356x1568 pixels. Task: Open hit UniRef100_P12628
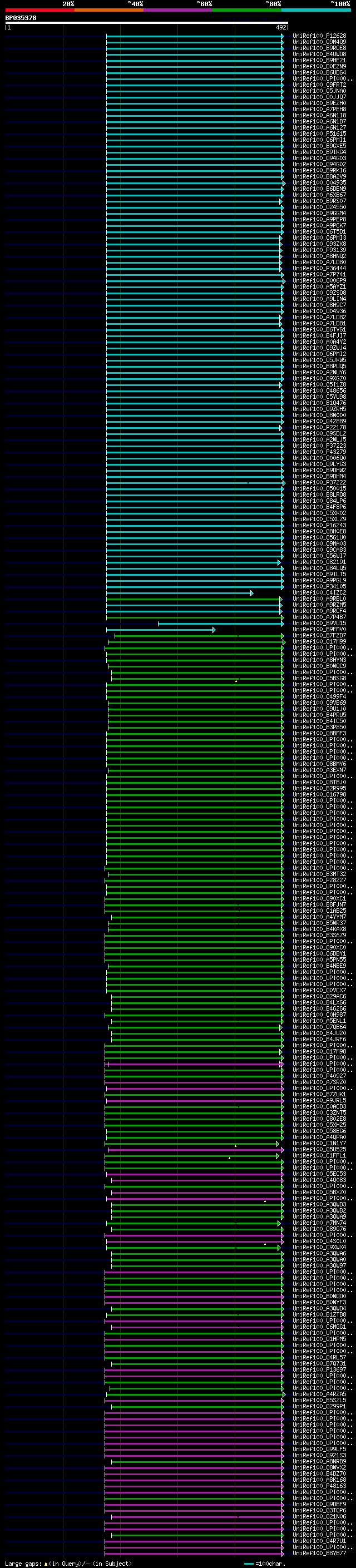click(x=319, y=36)
